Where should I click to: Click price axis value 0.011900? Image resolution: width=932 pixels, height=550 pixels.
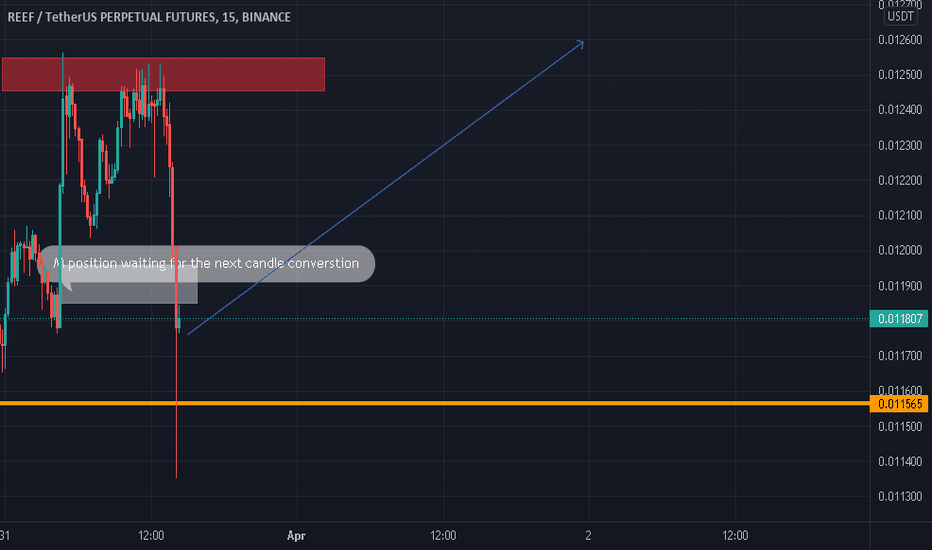click(x=900, y=286)
